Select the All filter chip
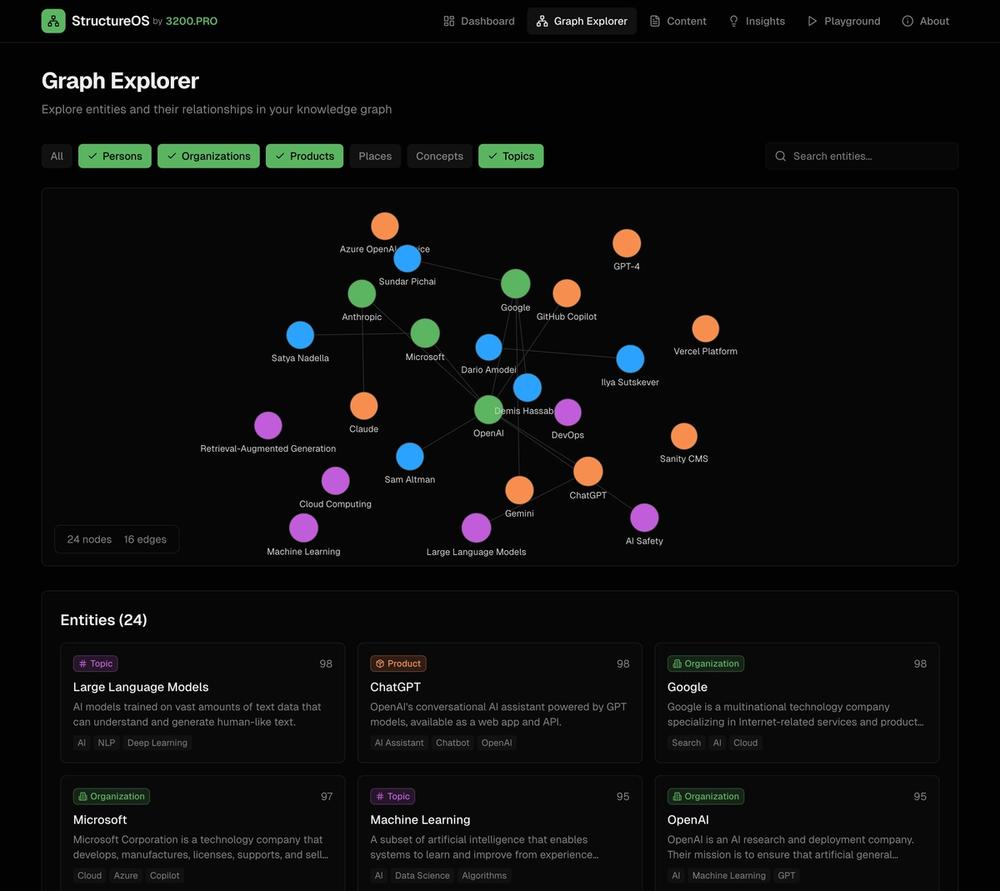This screenshot has height=891, width=1000. click(x=57, y=156)
